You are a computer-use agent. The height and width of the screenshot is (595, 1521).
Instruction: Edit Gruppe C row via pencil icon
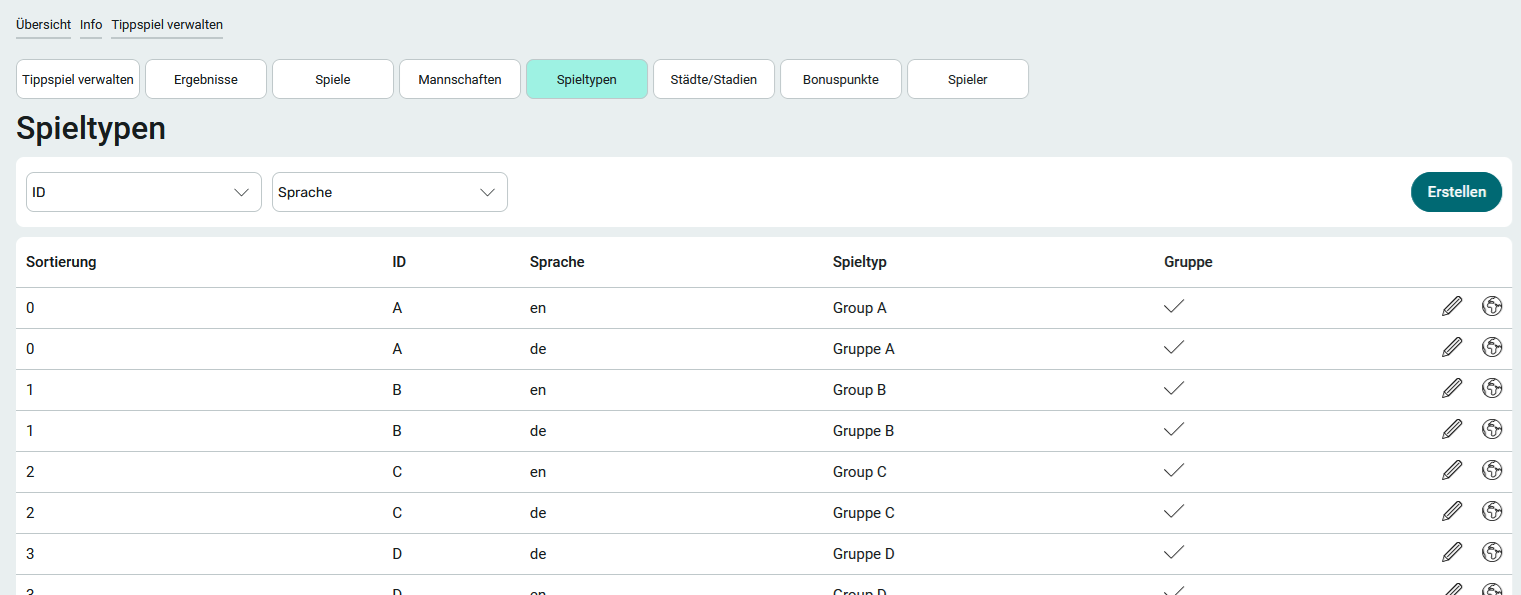pyautogui.click(x=1452, y=511)
